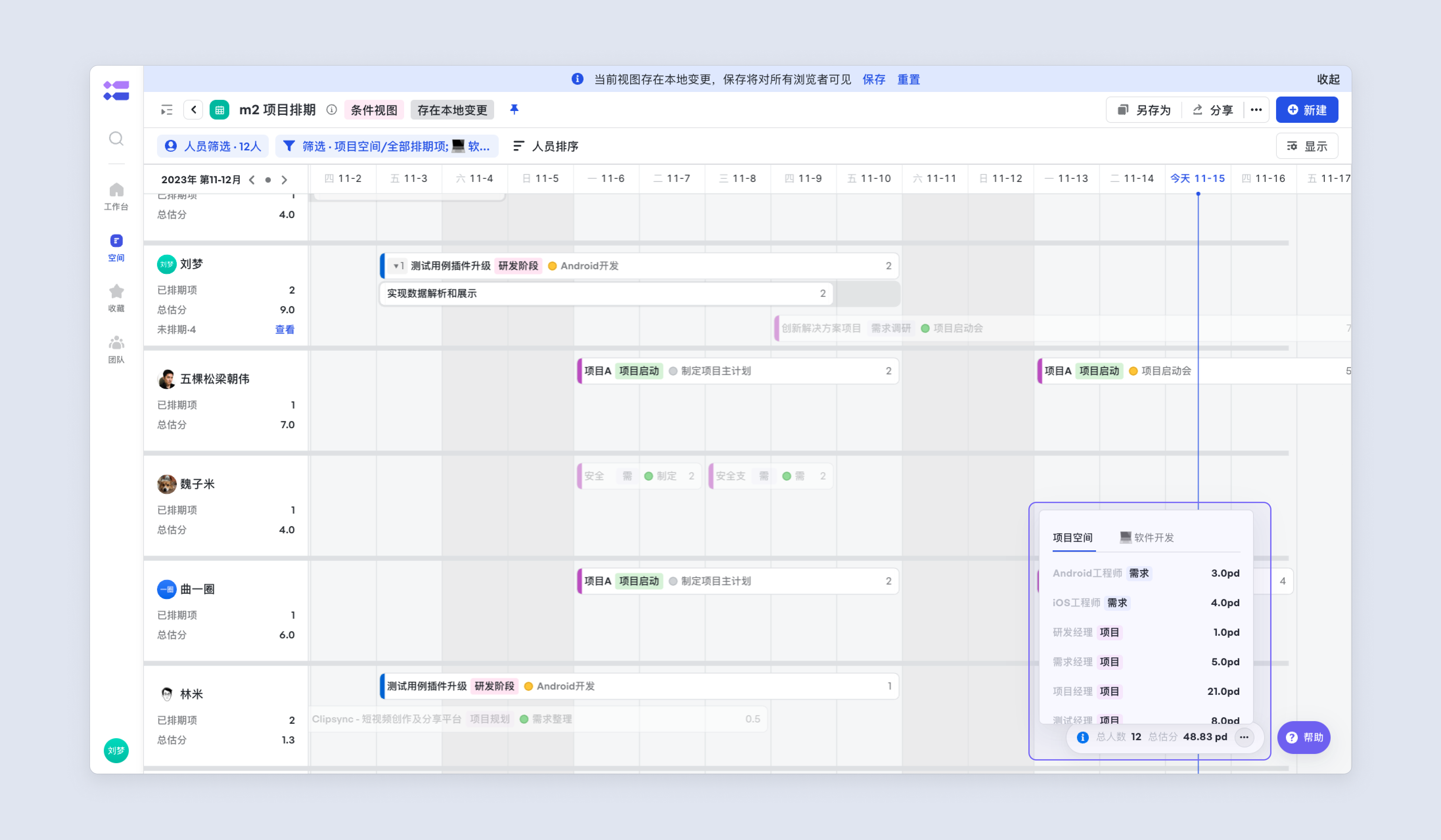Open 收藏 favorites in the sidebar

pos(116,298)
